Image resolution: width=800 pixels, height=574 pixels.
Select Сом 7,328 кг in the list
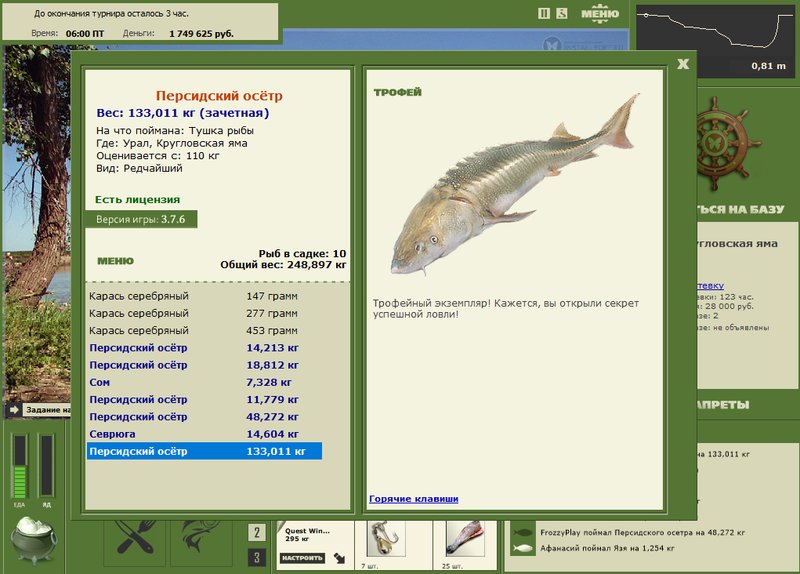[204, 382]
